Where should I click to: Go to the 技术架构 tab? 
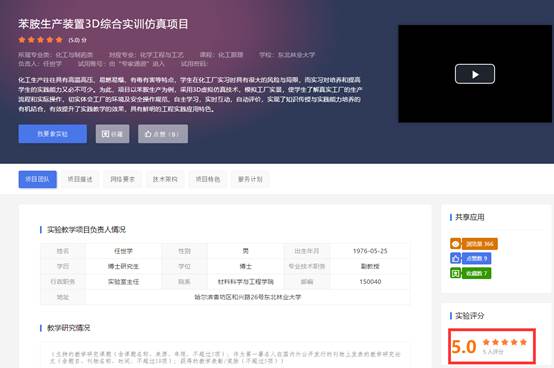[x=165, y=179]
